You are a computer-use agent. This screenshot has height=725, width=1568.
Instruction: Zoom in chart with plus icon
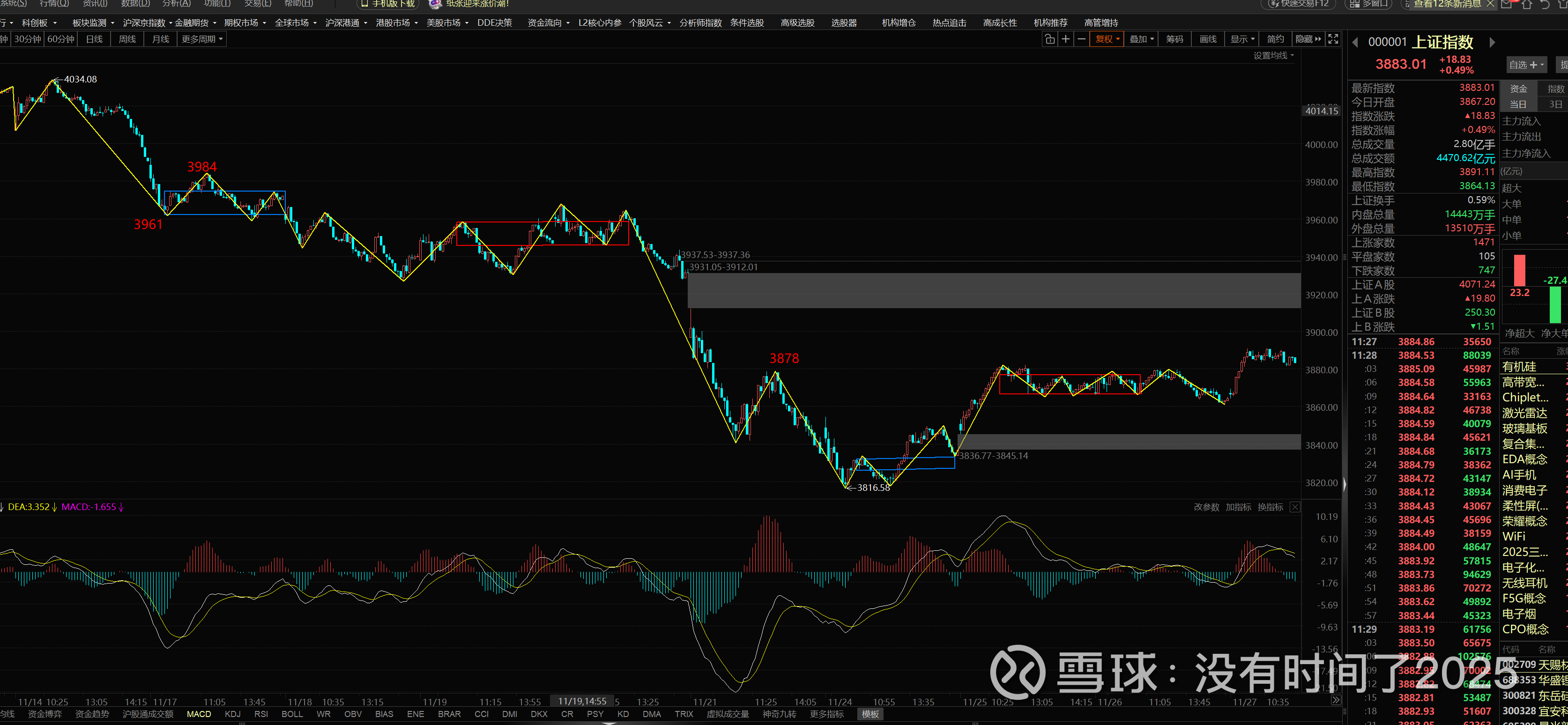point(1065,39)
